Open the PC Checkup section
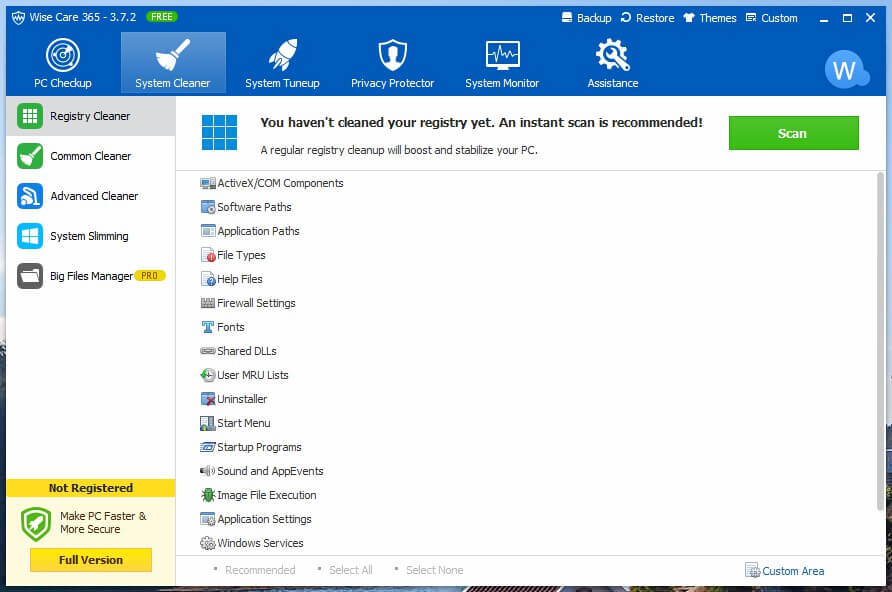Image resolution: width=892 pixels, height=592 pixels. [63, 63]
